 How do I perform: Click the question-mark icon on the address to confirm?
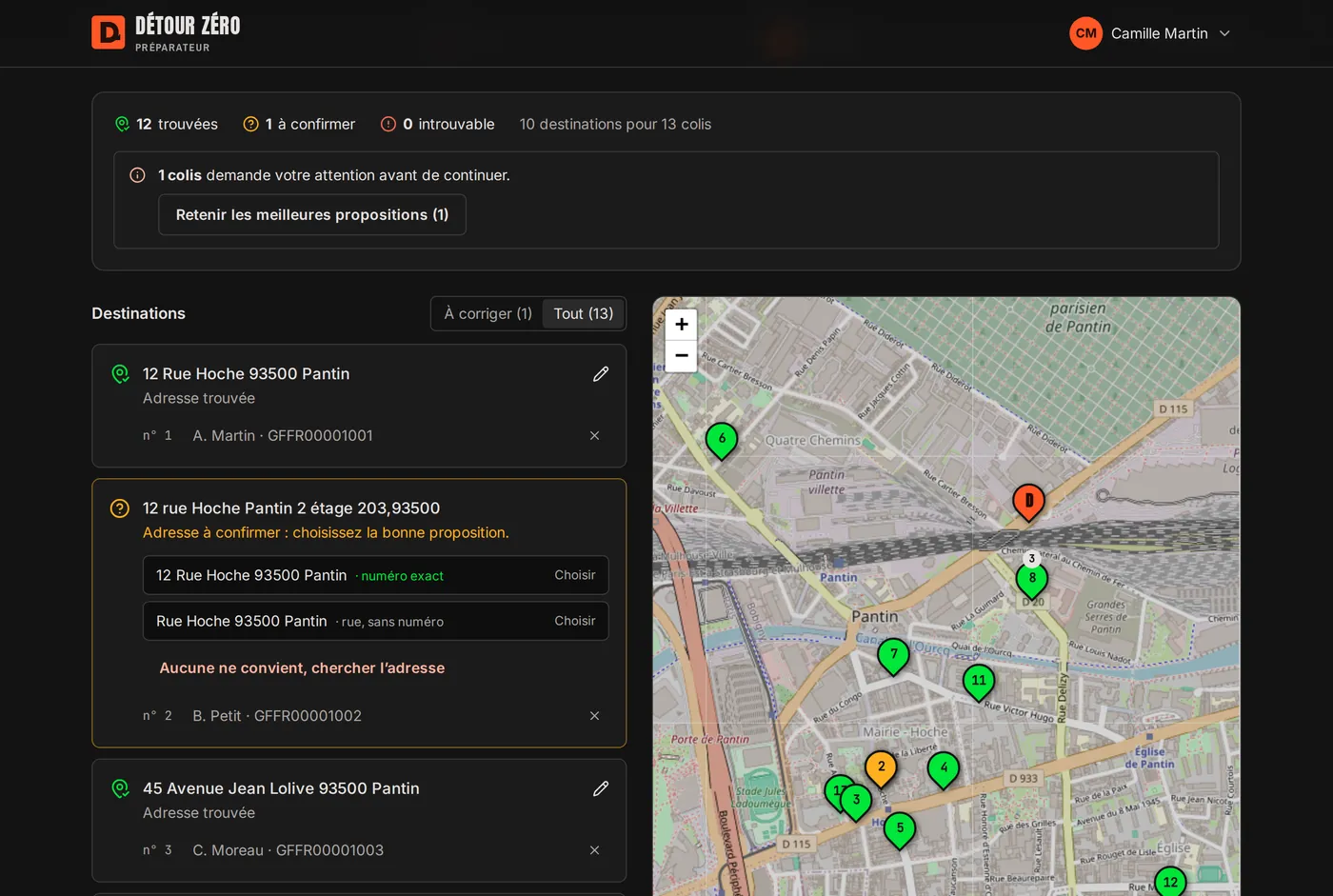[120, 508]
